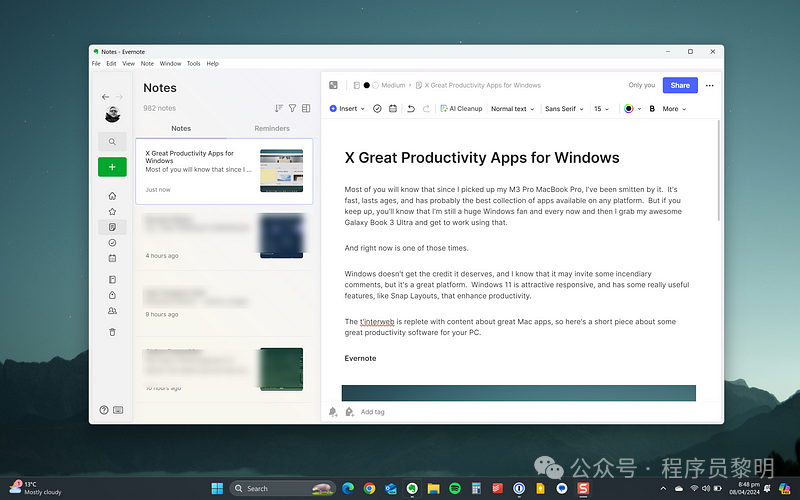Open the Windows Start button
The width and height of the screenshot is (800, 500).
[217, 488]
